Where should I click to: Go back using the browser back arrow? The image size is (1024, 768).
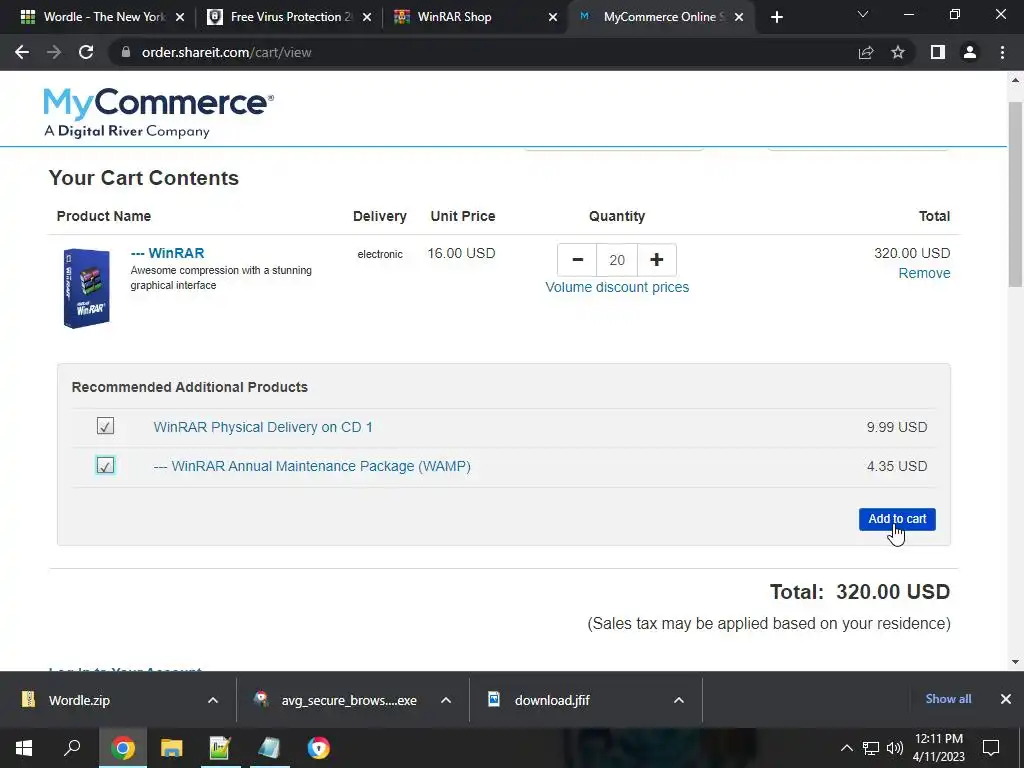22,52
